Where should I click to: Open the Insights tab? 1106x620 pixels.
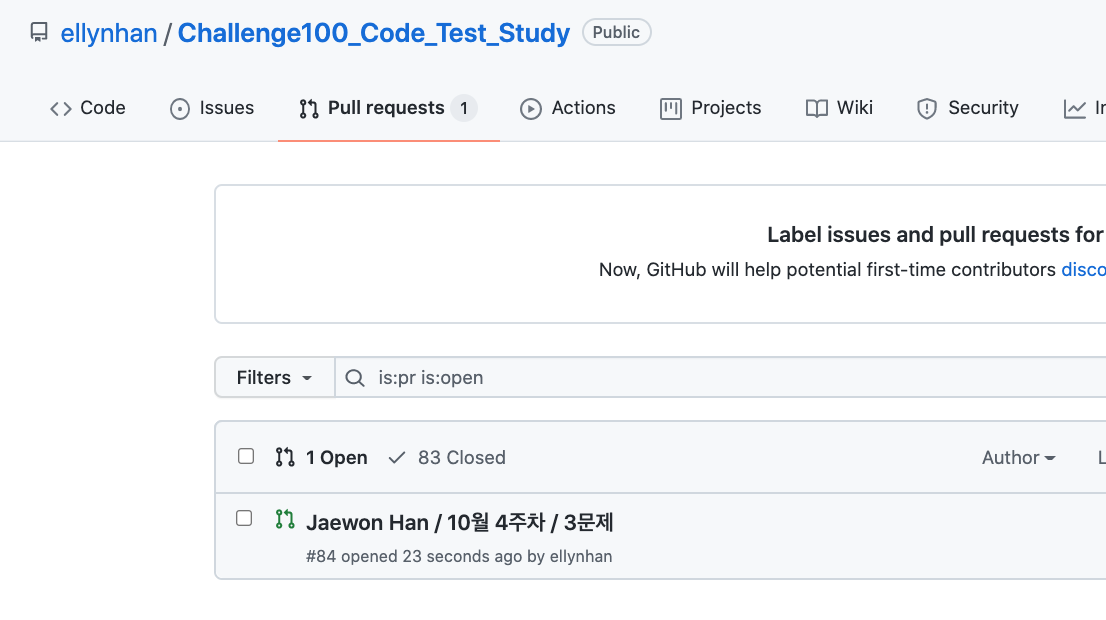1085,109
